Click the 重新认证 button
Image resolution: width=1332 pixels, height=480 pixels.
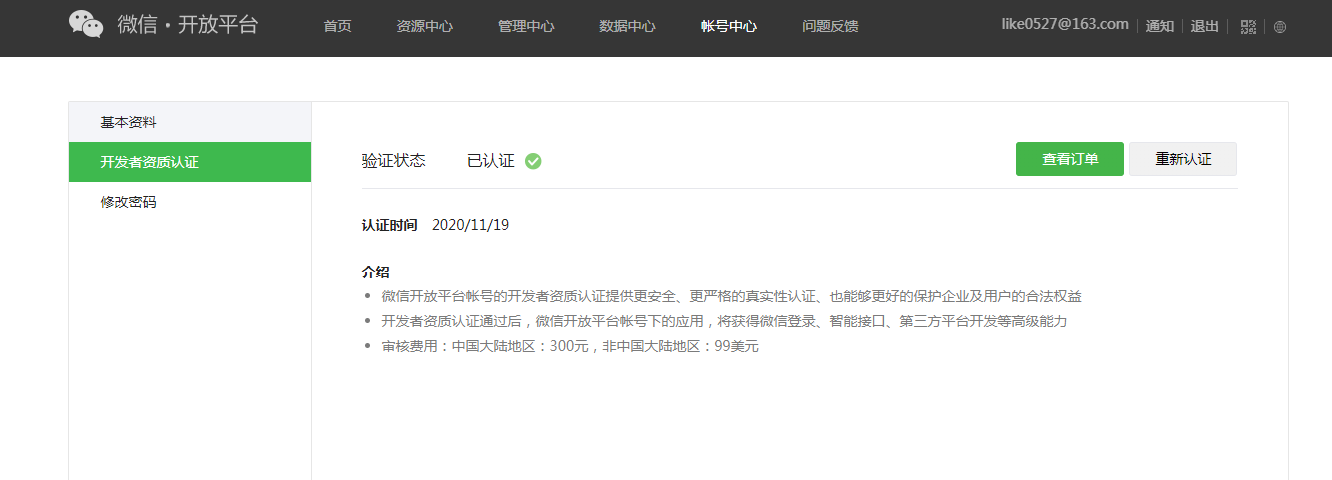[x=1183, y=159]
